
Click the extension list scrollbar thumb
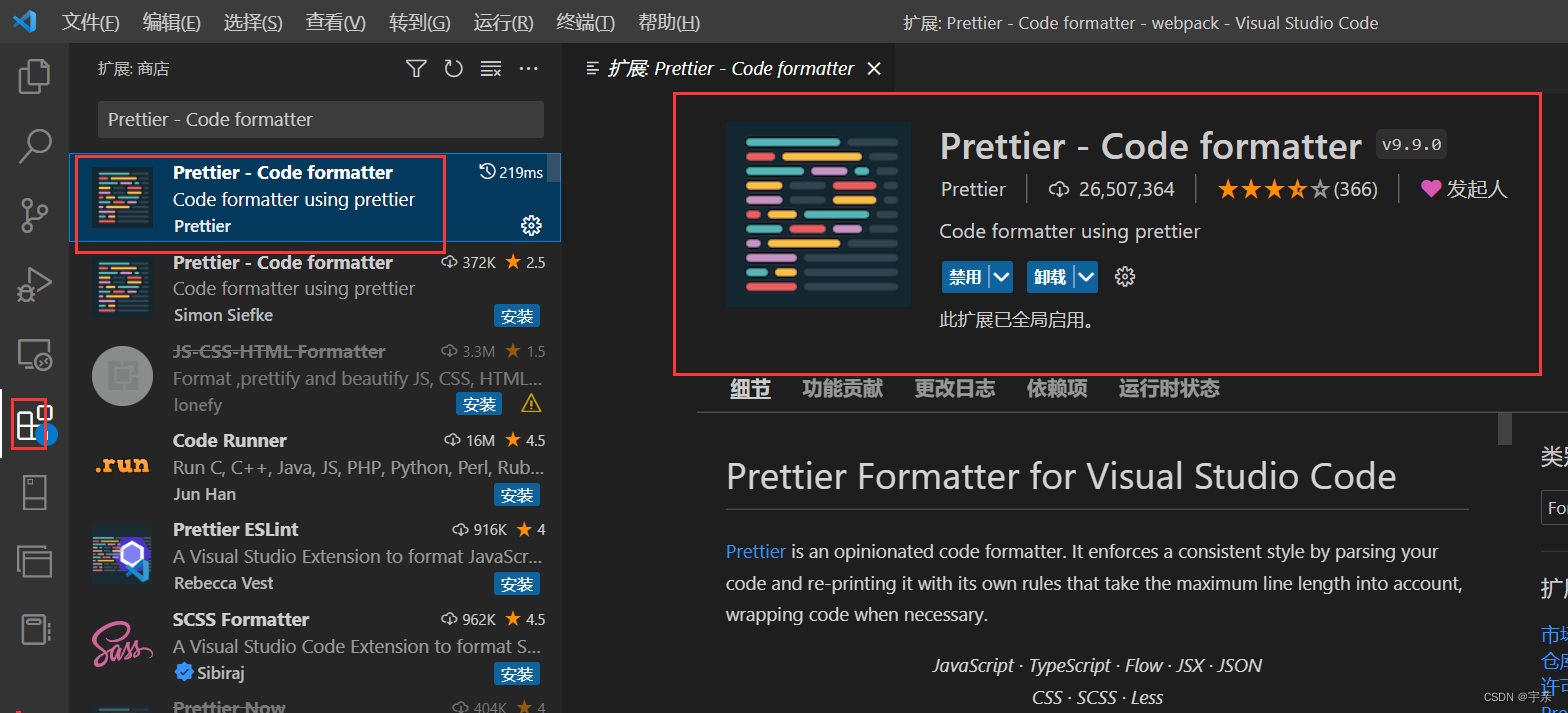click(x=553, y=168)
